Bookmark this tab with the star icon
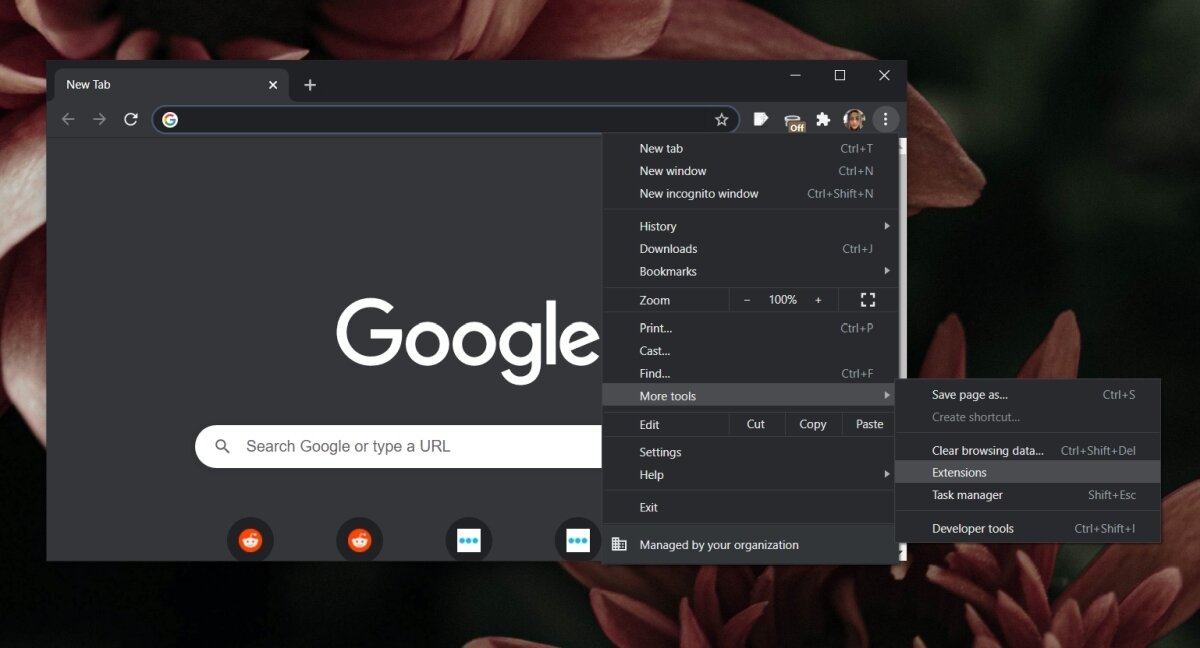 coord(721,120)
